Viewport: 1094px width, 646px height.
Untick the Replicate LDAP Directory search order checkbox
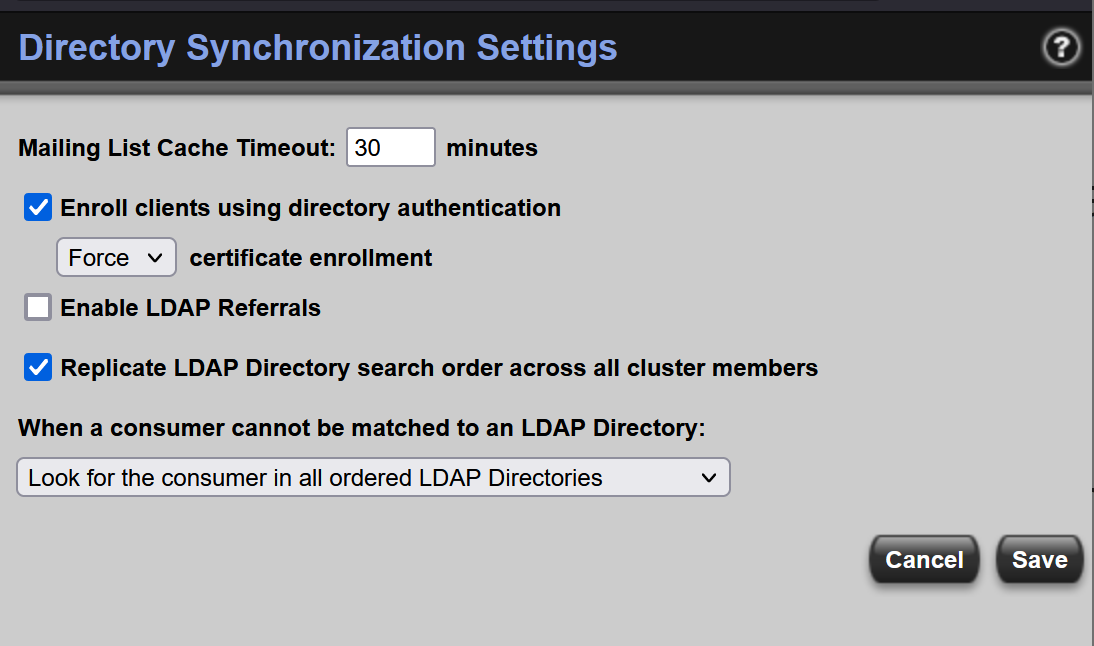coord(38,368)
